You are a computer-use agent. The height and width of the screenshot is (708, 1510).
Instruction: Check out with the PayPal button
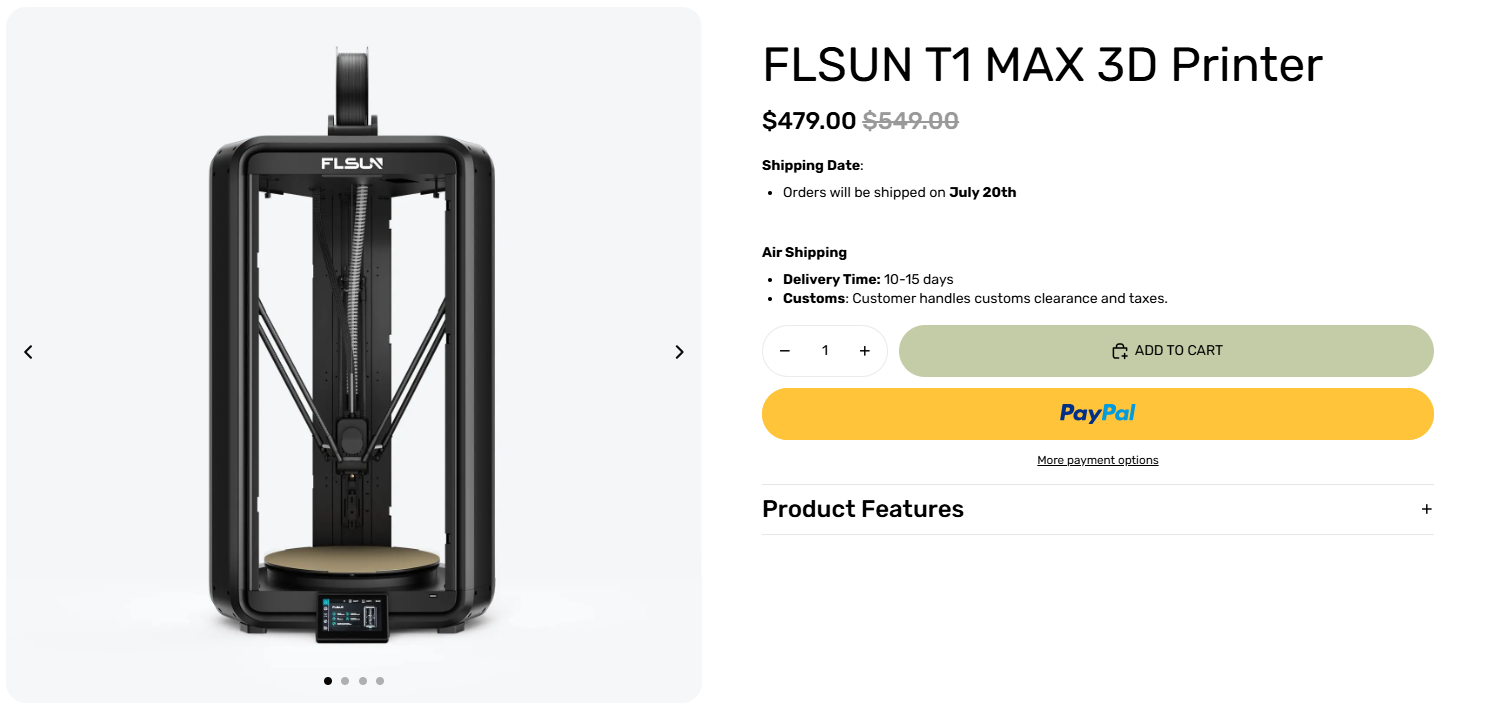(1097, 414)
